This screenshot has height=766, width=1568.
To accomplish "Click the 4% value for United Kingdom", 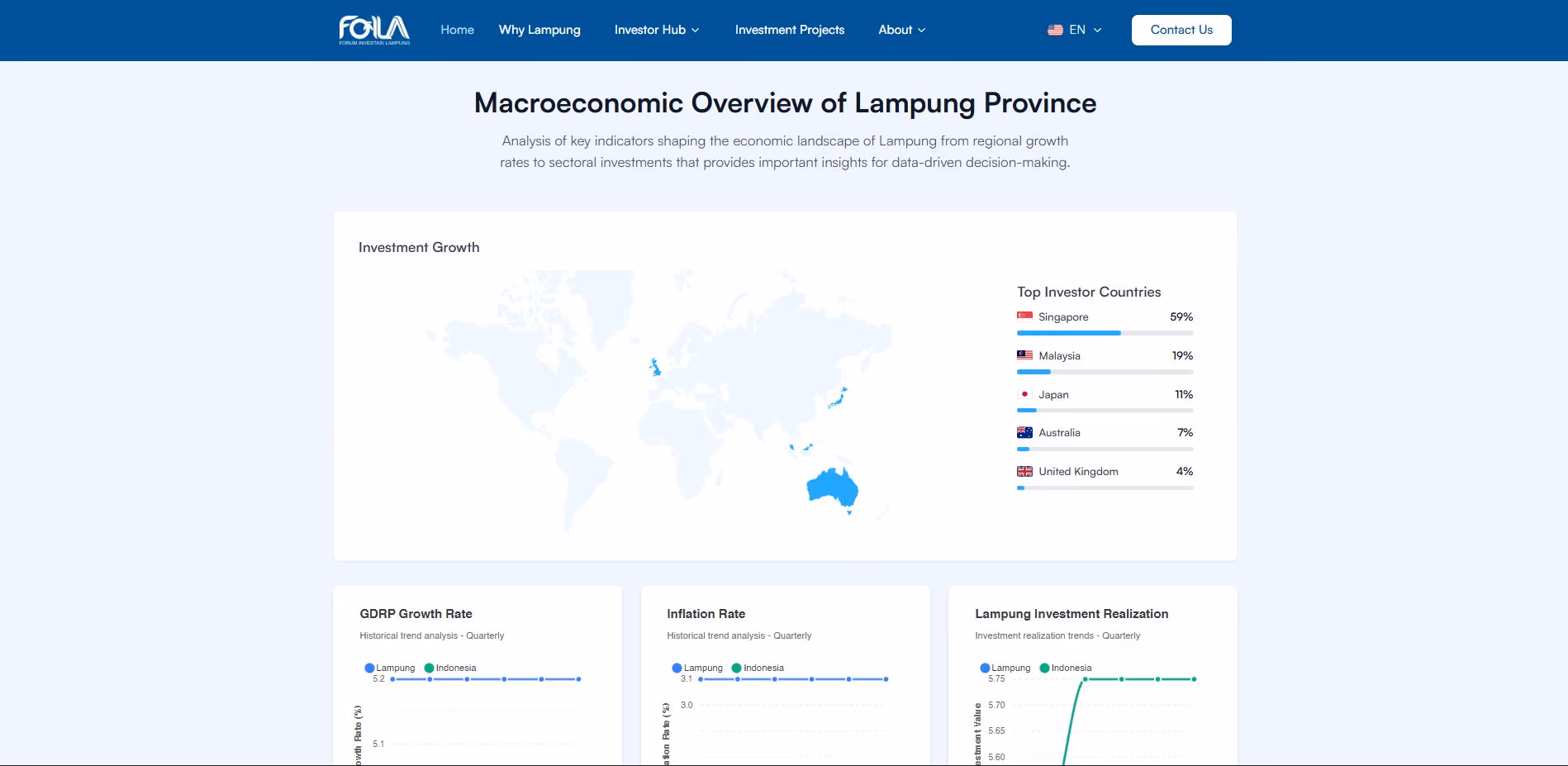I will click(x=1185, y=471).
